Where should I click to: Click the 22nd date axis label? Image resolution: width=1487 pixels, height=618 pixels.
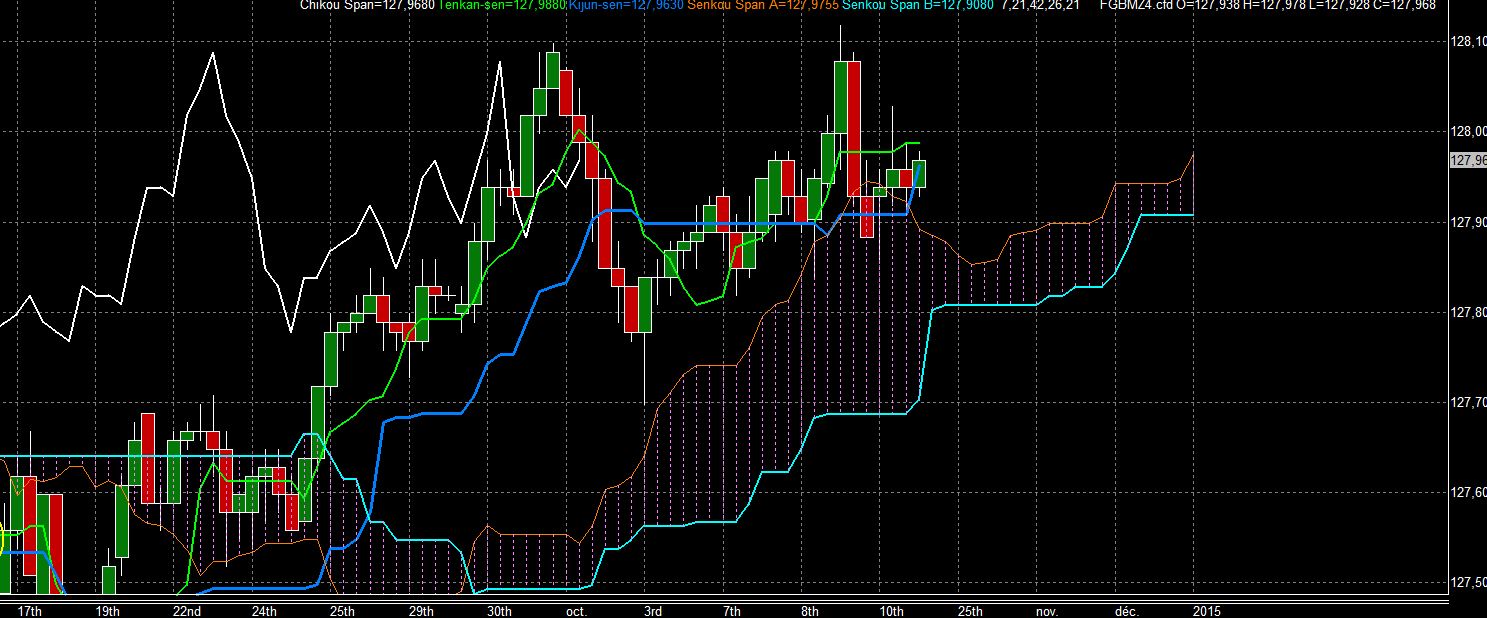tap(187, 610)
